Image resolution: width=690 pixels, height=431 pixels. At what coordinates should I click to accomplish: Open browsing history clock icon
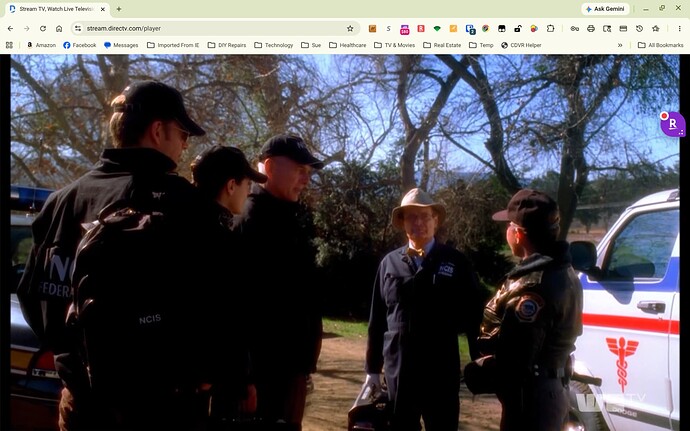[x=639, y=29]
